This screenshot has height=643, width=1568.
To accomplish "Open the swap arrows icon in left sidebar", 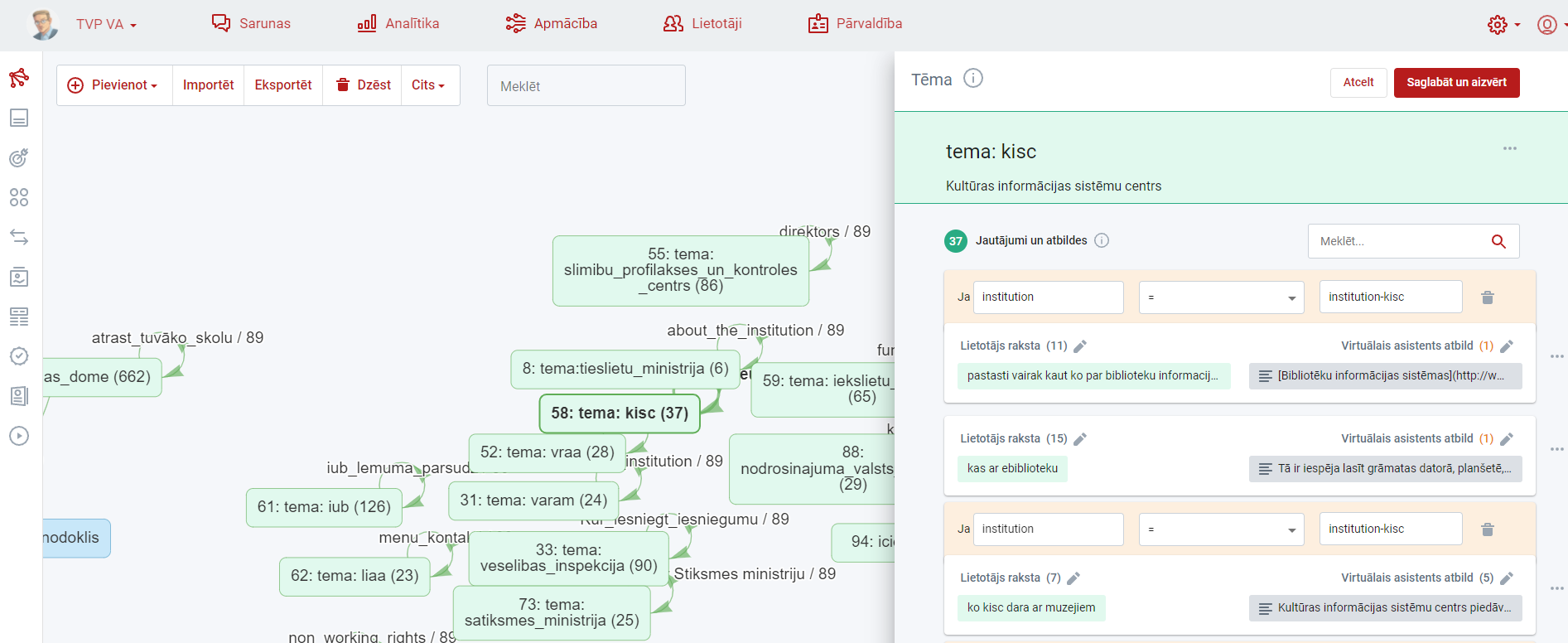I will pos(19,237).
